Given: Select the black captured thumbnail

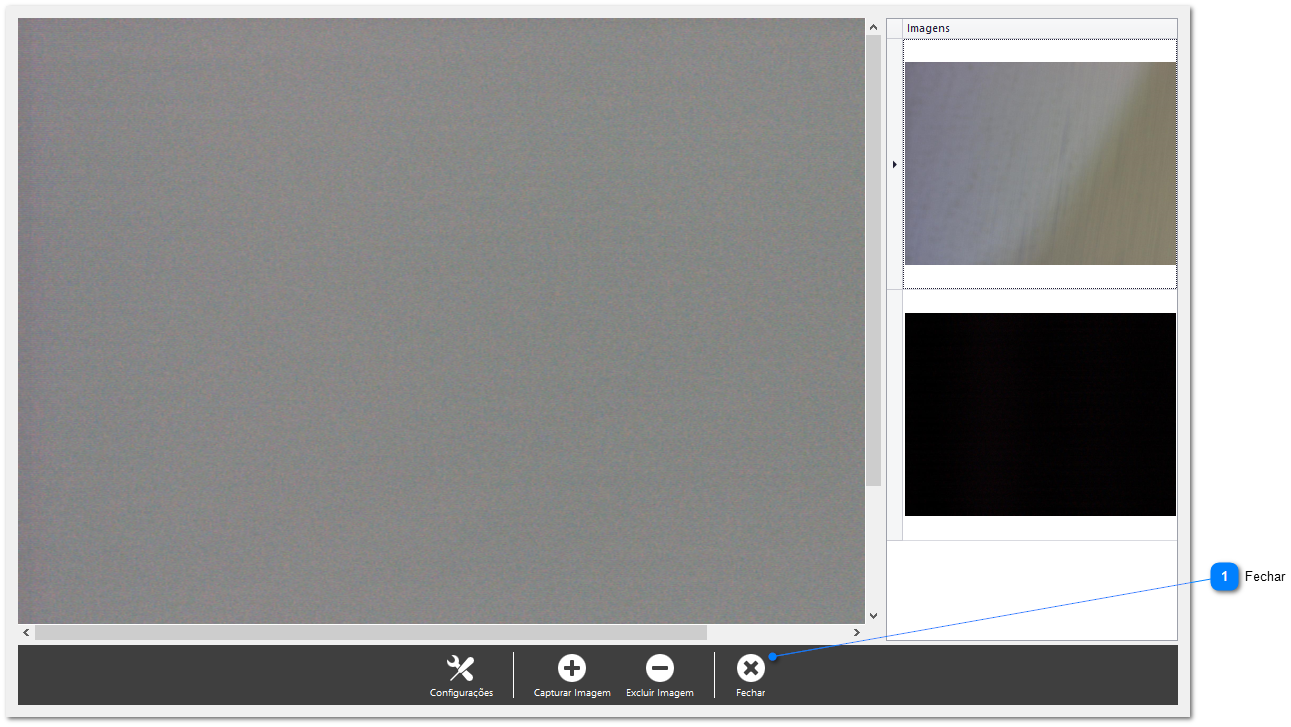Looking at the screenshot, I should tap(1040, 414).
